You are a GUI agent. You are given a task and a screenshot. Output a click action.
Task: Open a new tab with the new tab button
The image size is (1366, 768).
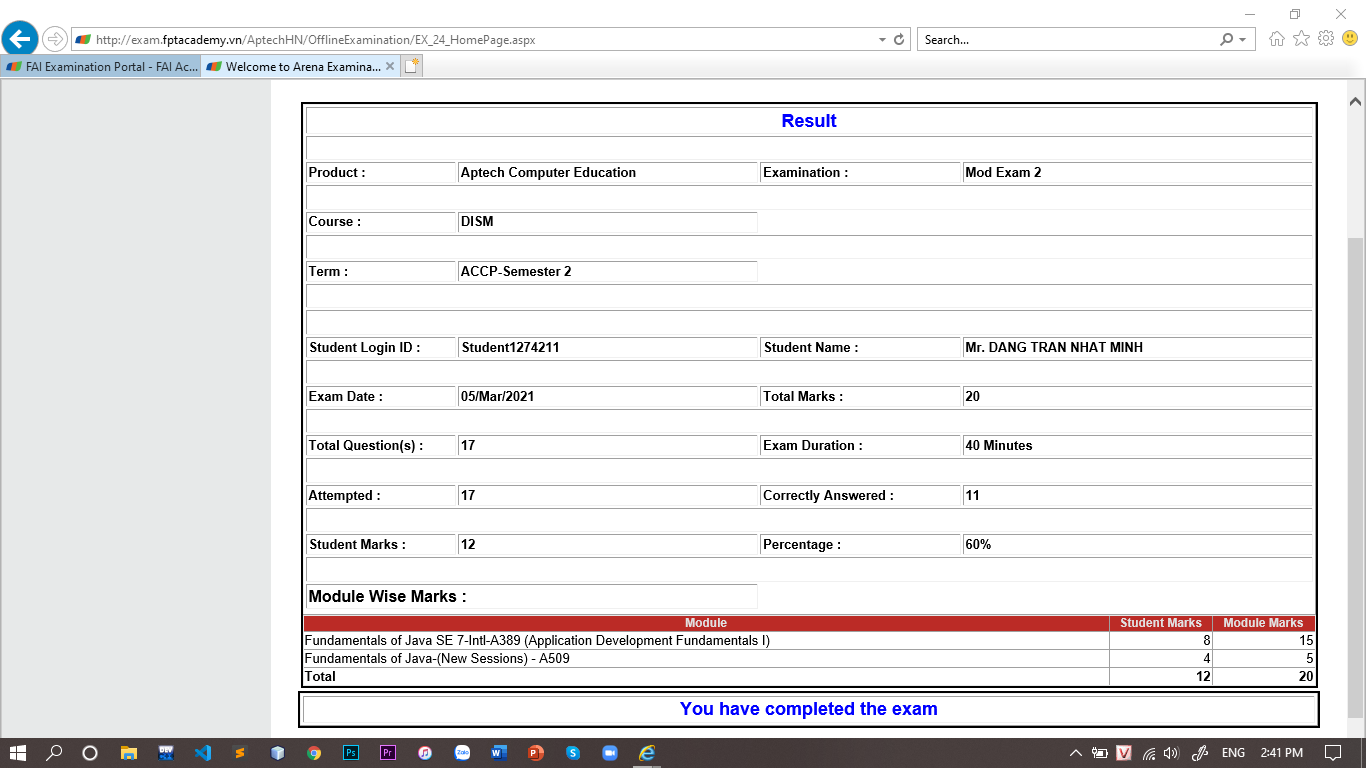click(412, 67)
